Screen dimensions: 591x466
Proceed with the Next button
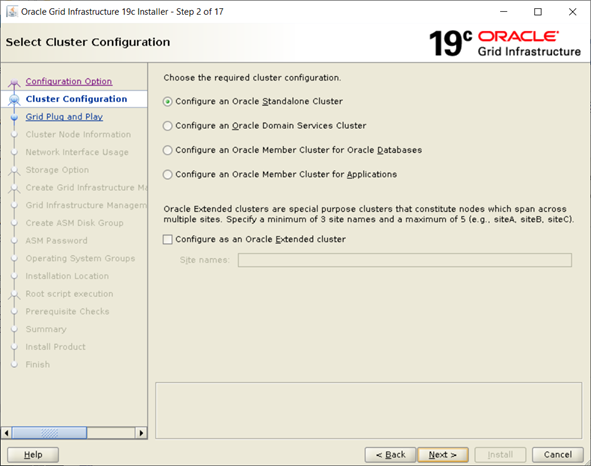coord(443,455)
